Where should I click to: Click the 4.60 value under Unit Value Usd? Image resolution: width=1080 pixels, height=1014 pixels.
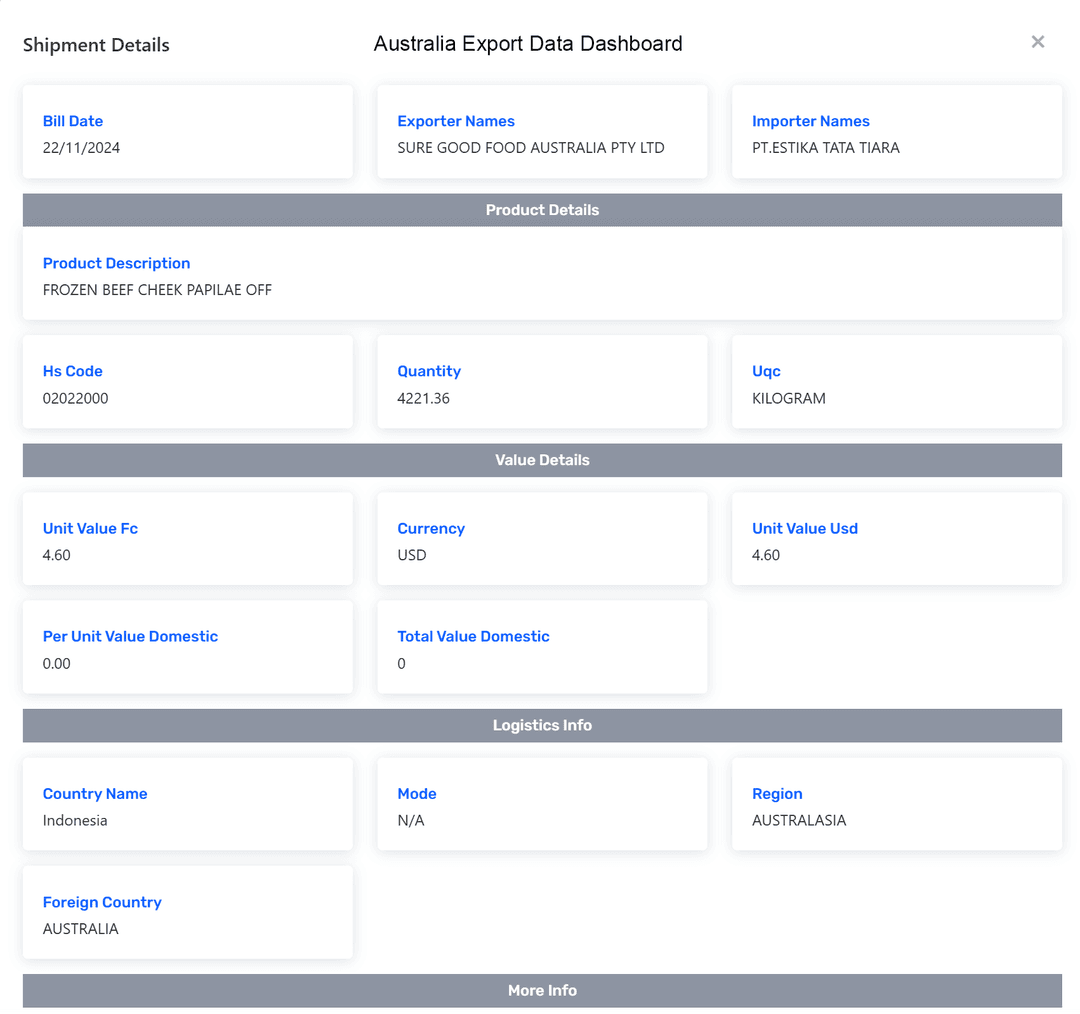[765, 555]
